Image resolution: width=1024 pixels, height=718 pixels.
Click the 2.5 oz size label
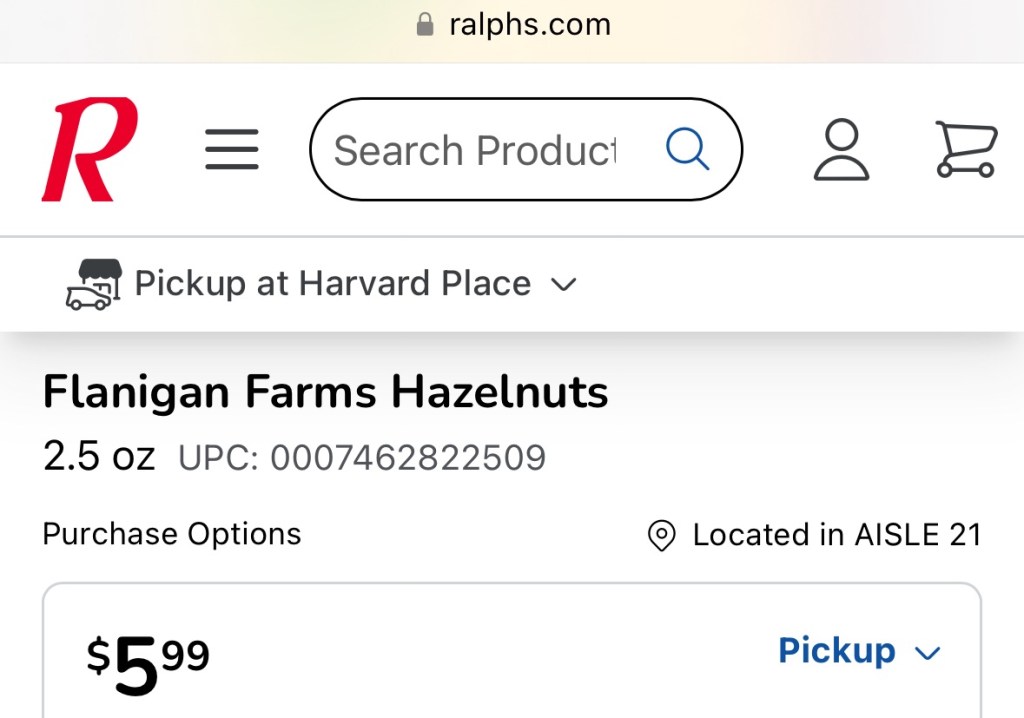(99, 457)
